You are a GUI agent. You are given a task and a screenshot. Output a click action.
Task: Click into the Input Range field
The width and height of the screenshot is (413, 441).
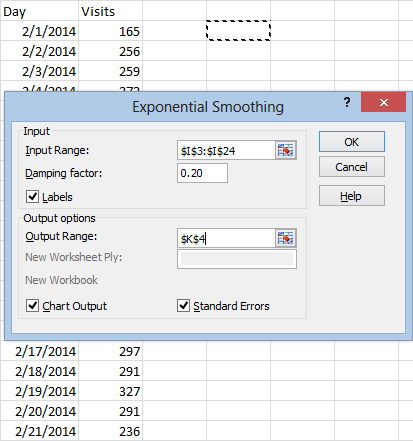(226, 150)
